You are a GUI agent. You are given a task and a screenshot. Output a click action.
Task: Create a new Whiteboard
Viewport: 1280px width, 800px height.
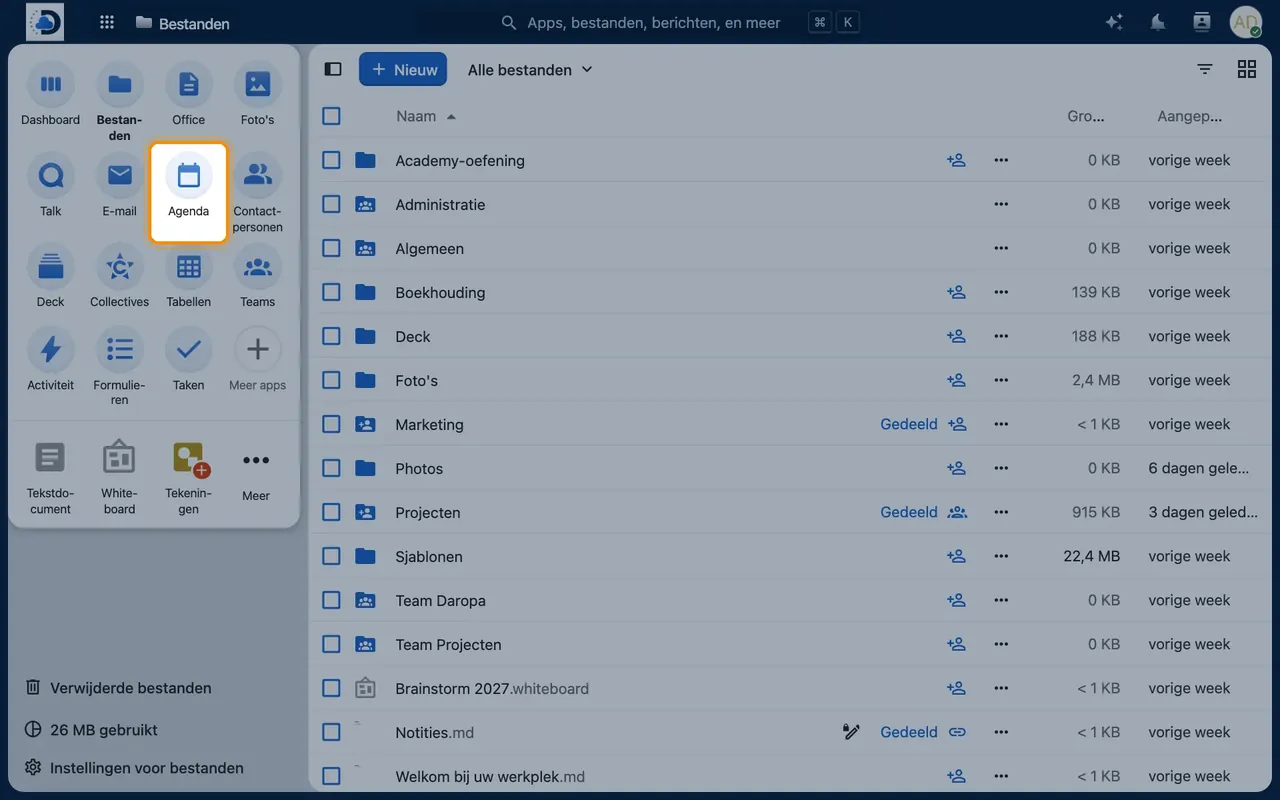[x=119, y=477]
